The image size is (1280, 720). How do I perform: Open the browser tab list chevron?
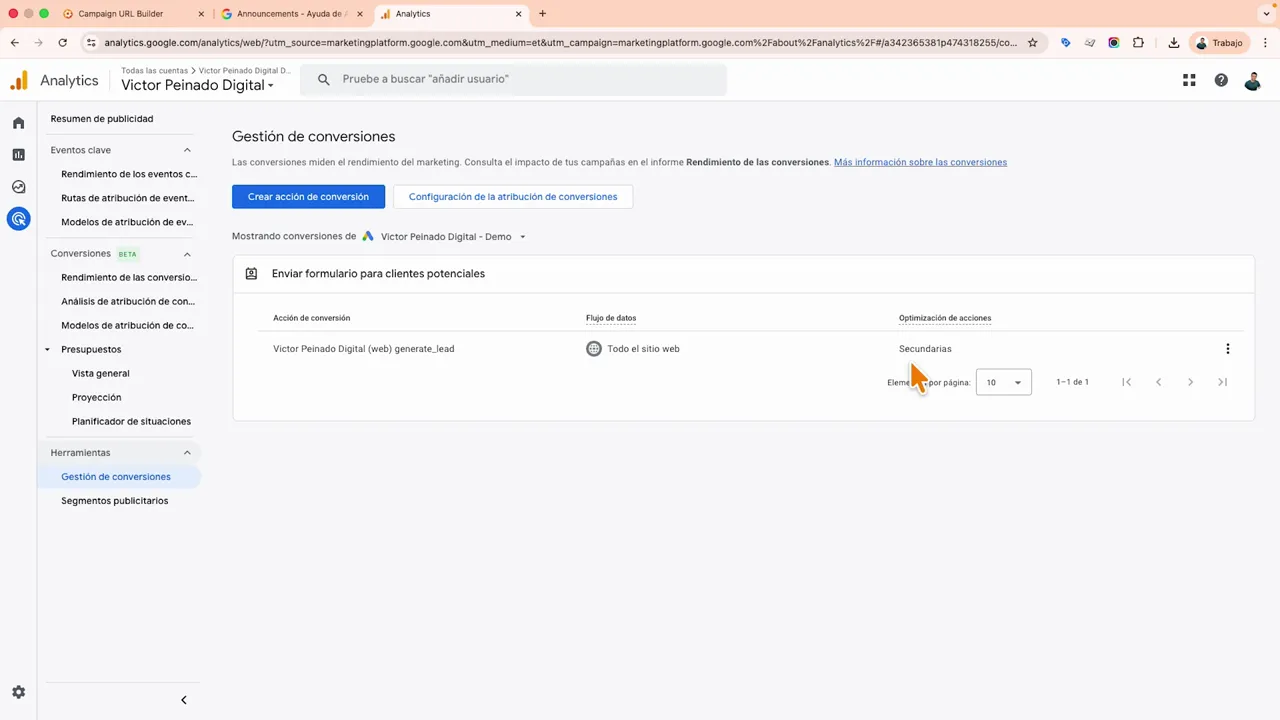click(1264, 14)
